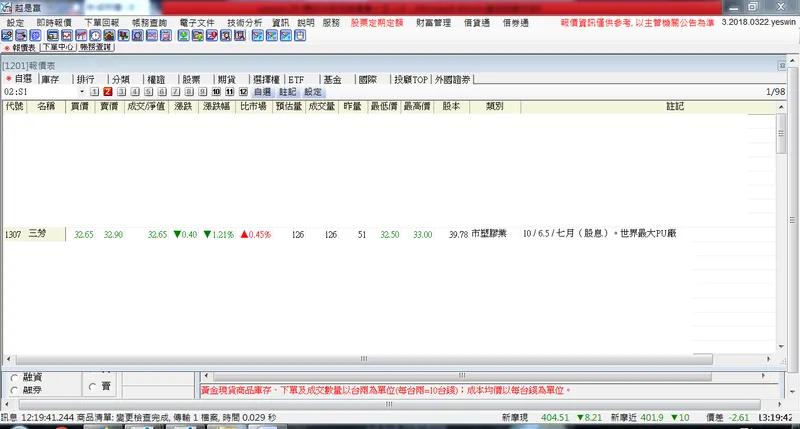Select watchlist group button 3
This screenshot has height=429, width=800.
121,92
